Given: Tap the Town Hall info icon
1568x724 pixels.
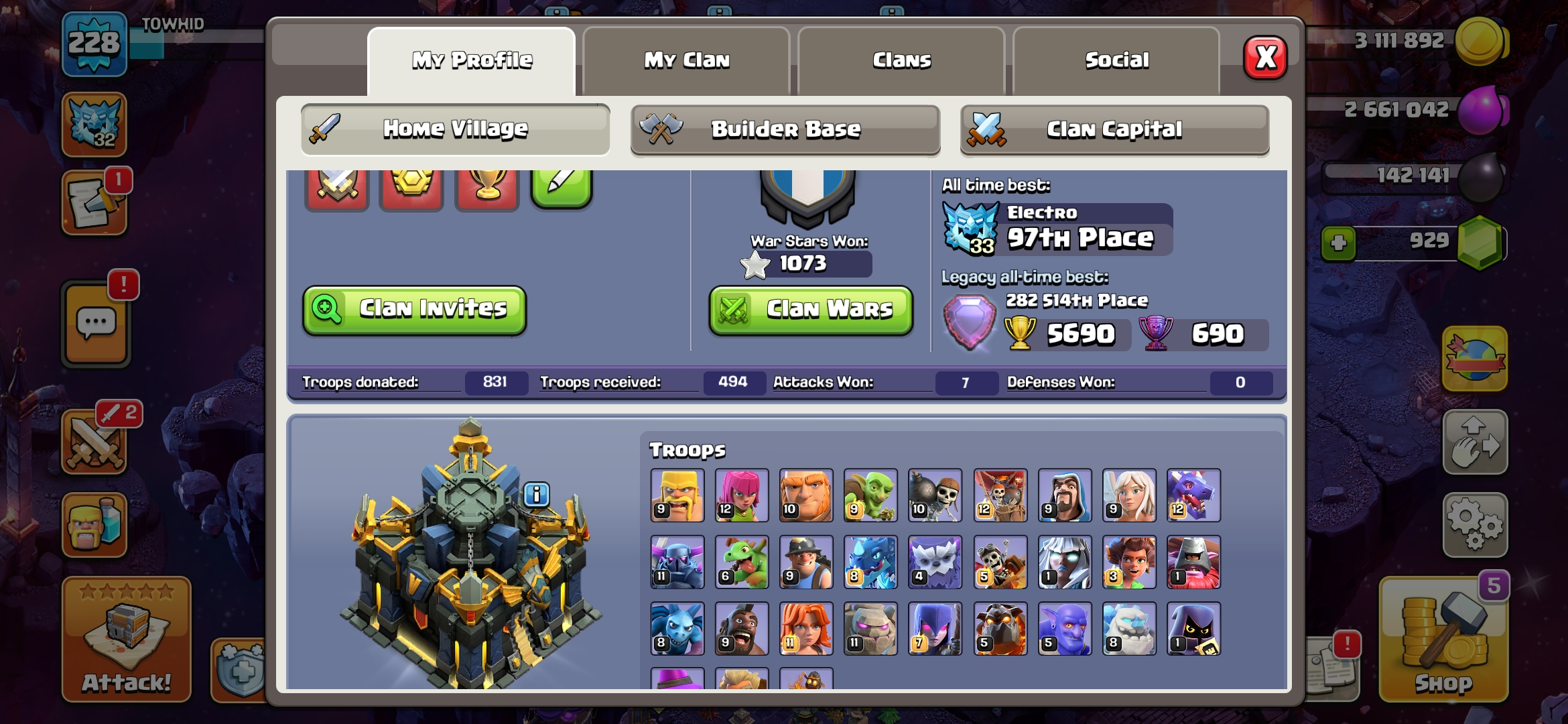Looking at the screenshot, I should coord(537,495).
